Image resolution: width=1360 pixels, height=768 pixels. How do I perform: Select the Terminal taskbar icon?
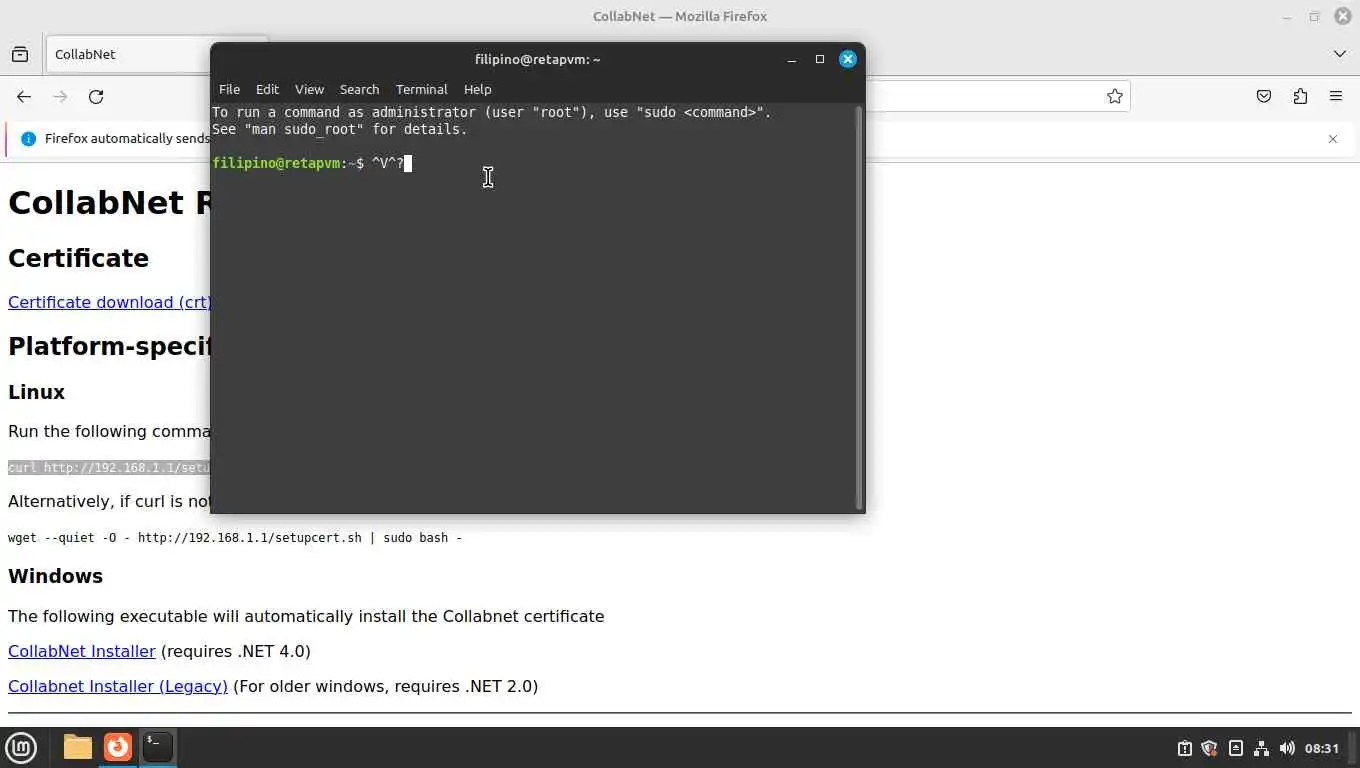pyautogui.click(x=157, y=747)
